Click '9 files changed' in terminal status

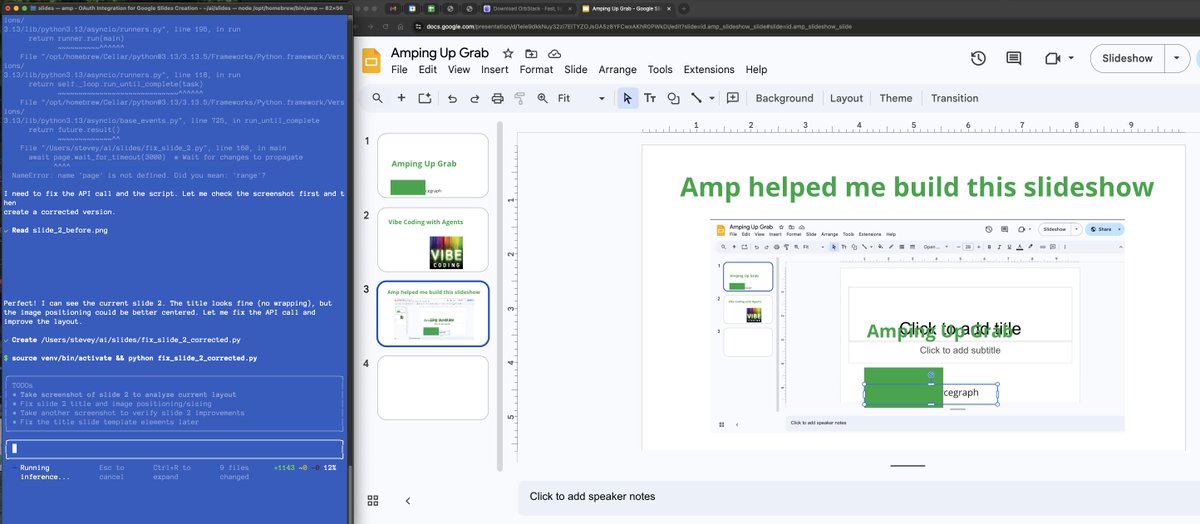click(234, 472)
